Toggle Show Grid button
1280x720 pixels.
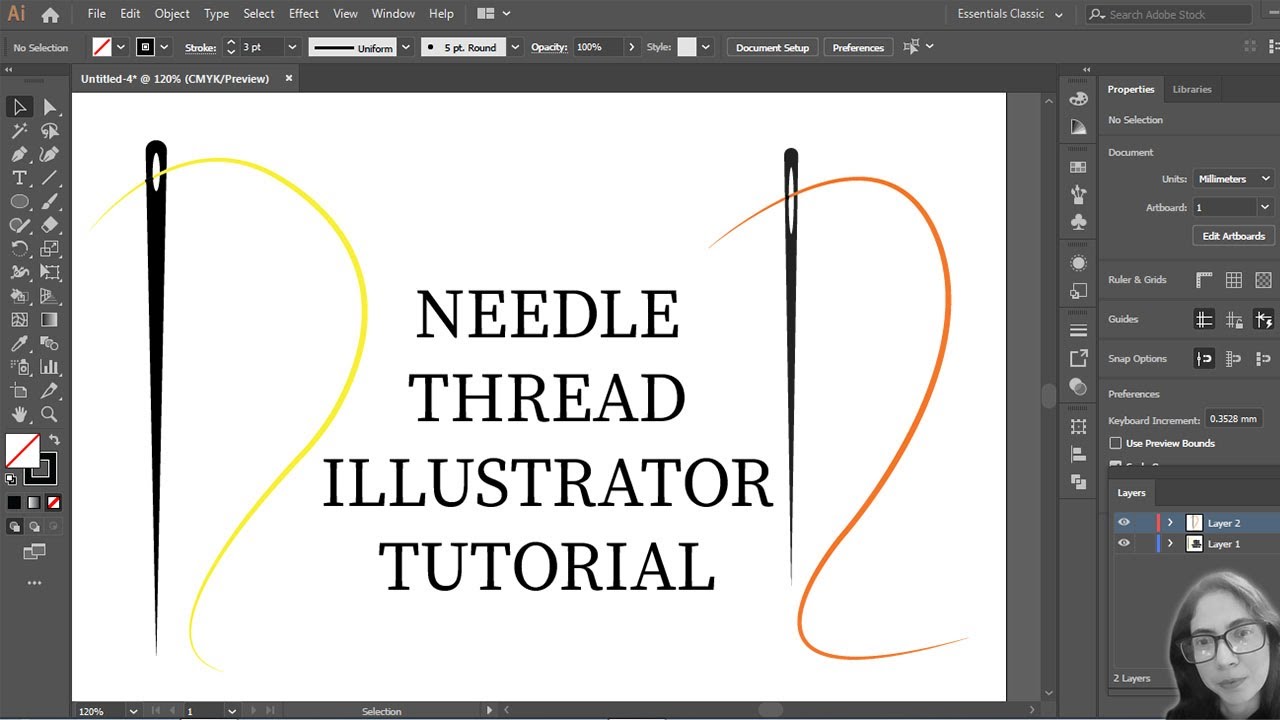coord(1234,280)
